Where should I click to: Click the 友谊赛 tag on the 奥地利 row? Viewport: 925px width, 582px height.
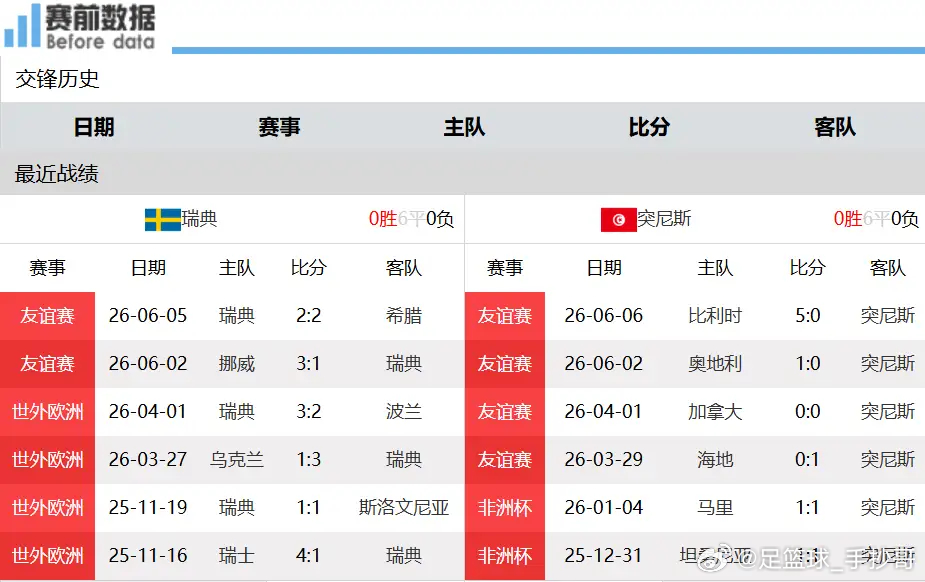(505, 364)
